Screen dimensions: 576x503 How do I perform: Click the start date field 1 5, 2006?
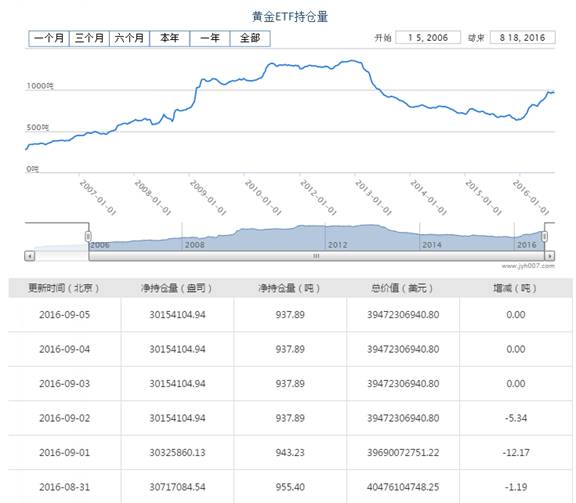(428, 37)
